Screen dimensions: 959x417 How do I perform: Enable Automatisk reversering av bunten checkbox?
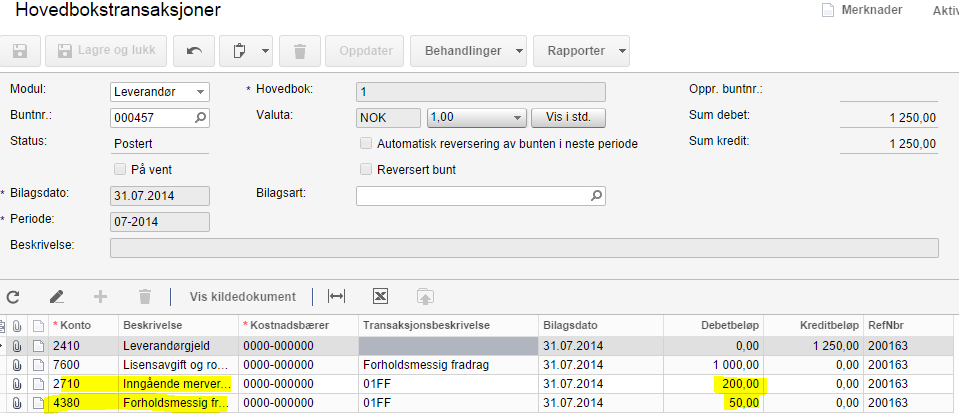(366, 143)
